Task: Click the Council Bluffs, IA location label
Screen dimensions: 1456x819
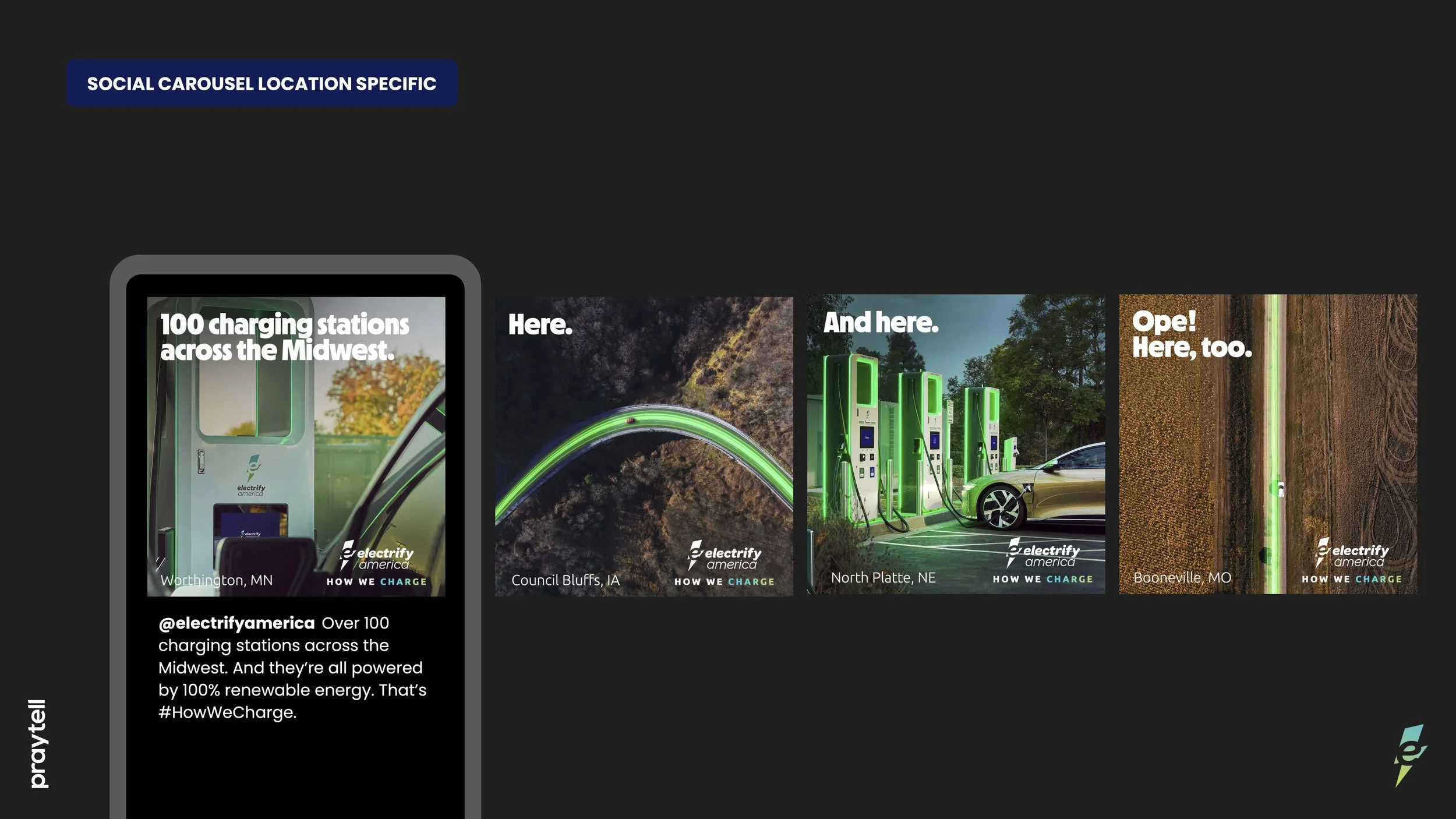Action: pyautogui.click(x=565, y=580)
